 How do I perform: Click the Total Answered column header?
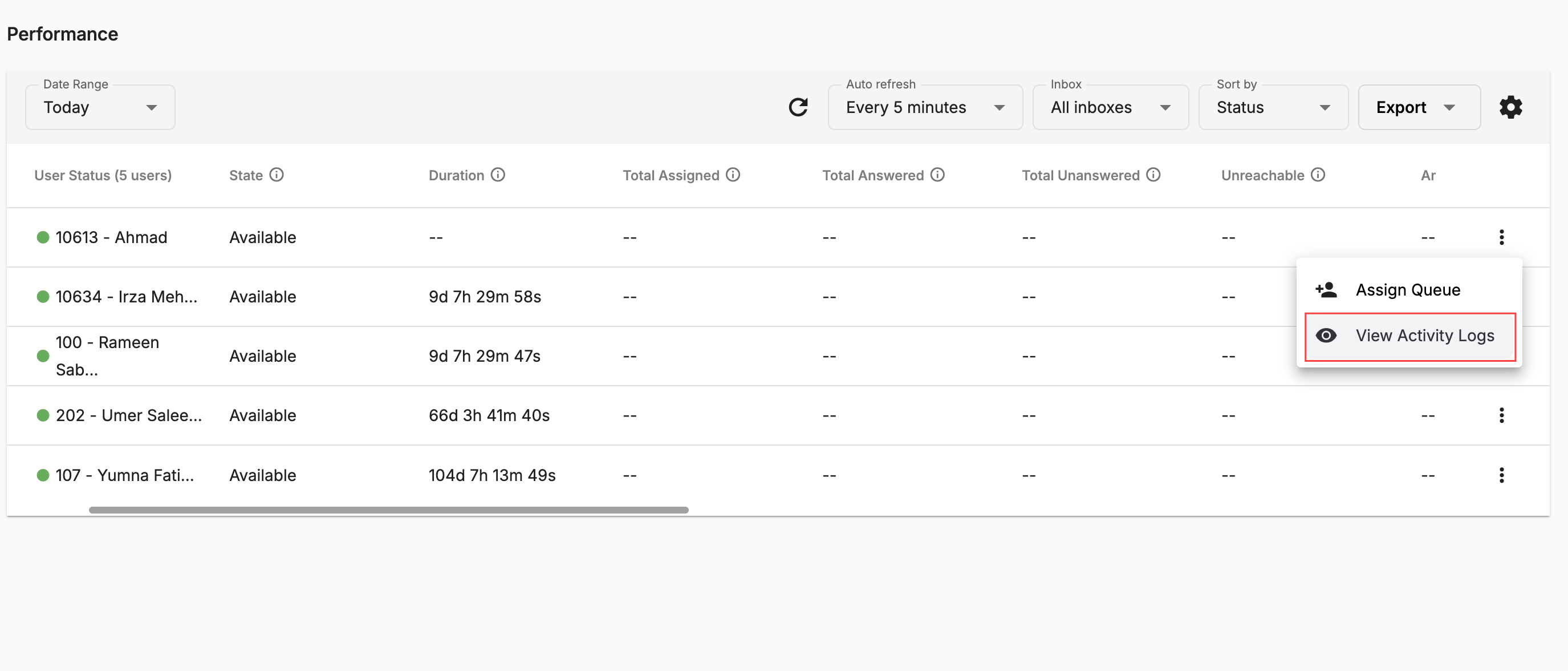[x=873, y=175]
